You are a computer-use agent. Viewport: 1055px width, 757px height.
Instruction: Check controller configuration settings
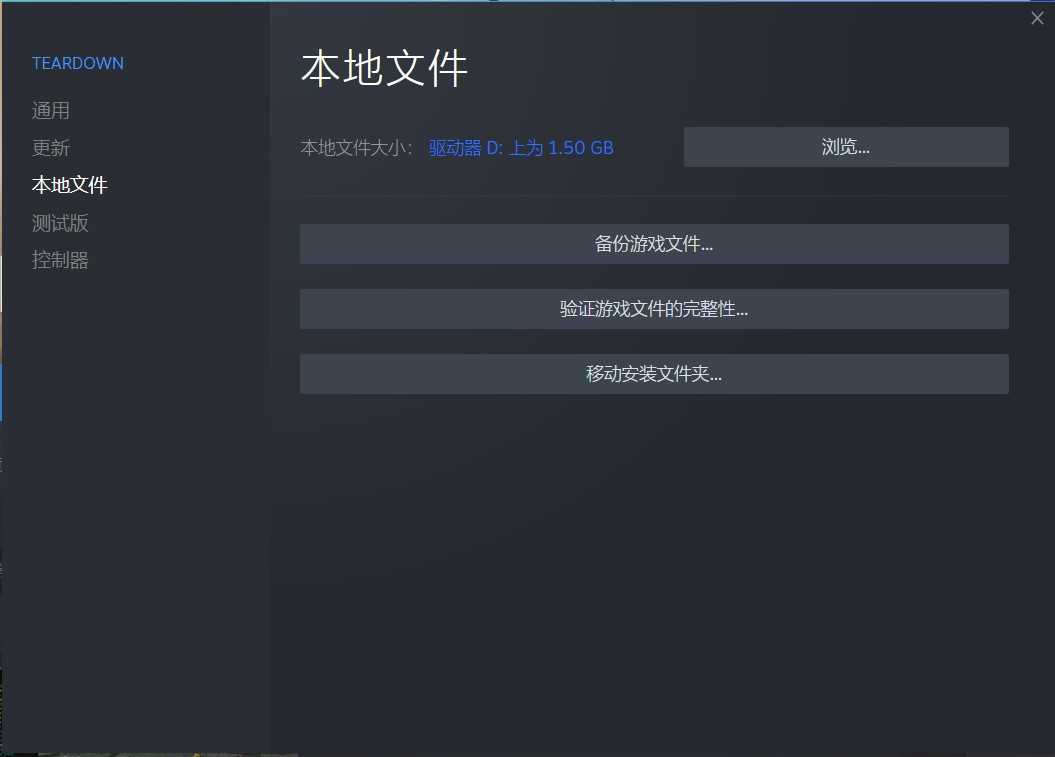click(x=60, y=259)
